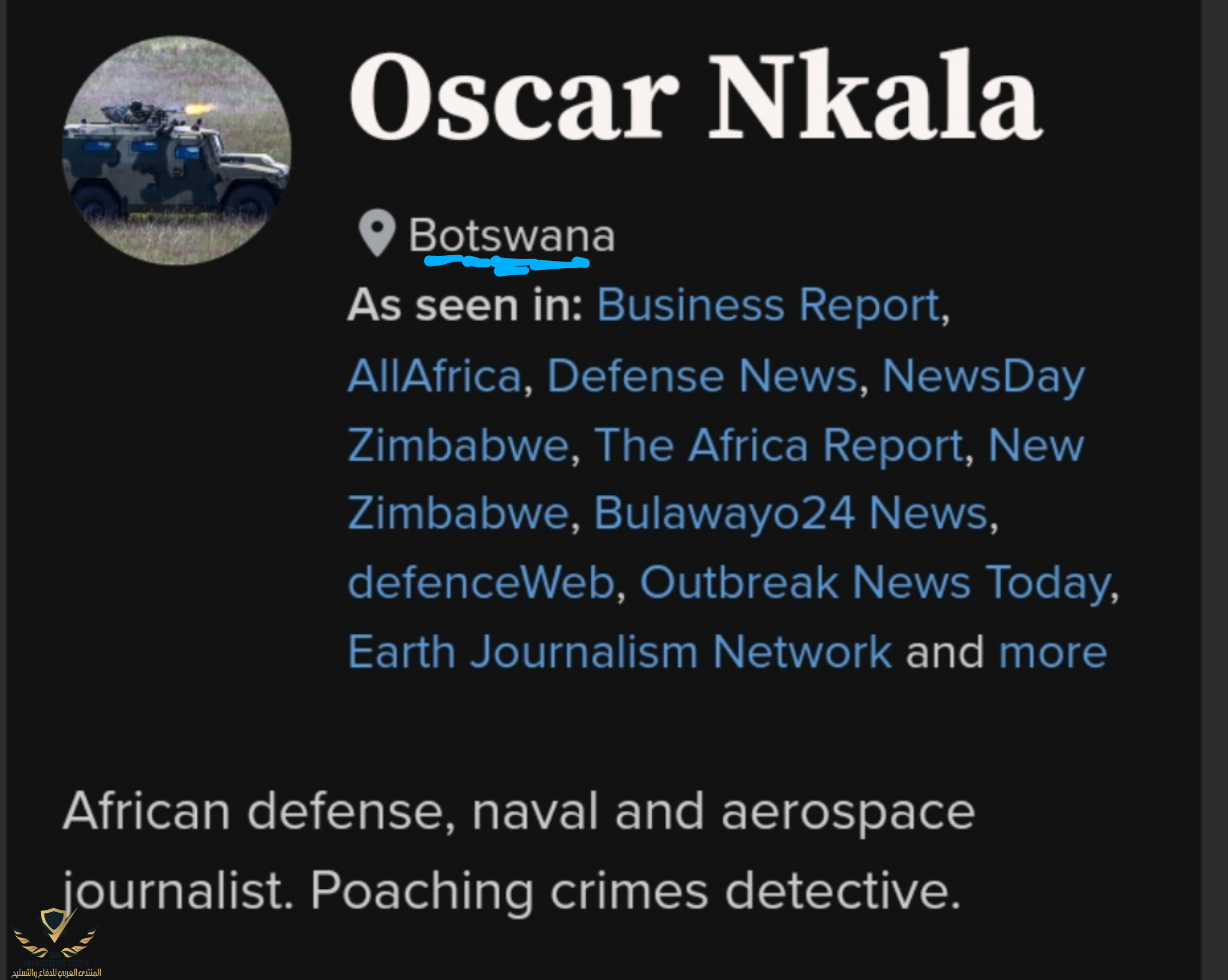
Task: Open the AllAfrica link
Action: pos(435,376)
